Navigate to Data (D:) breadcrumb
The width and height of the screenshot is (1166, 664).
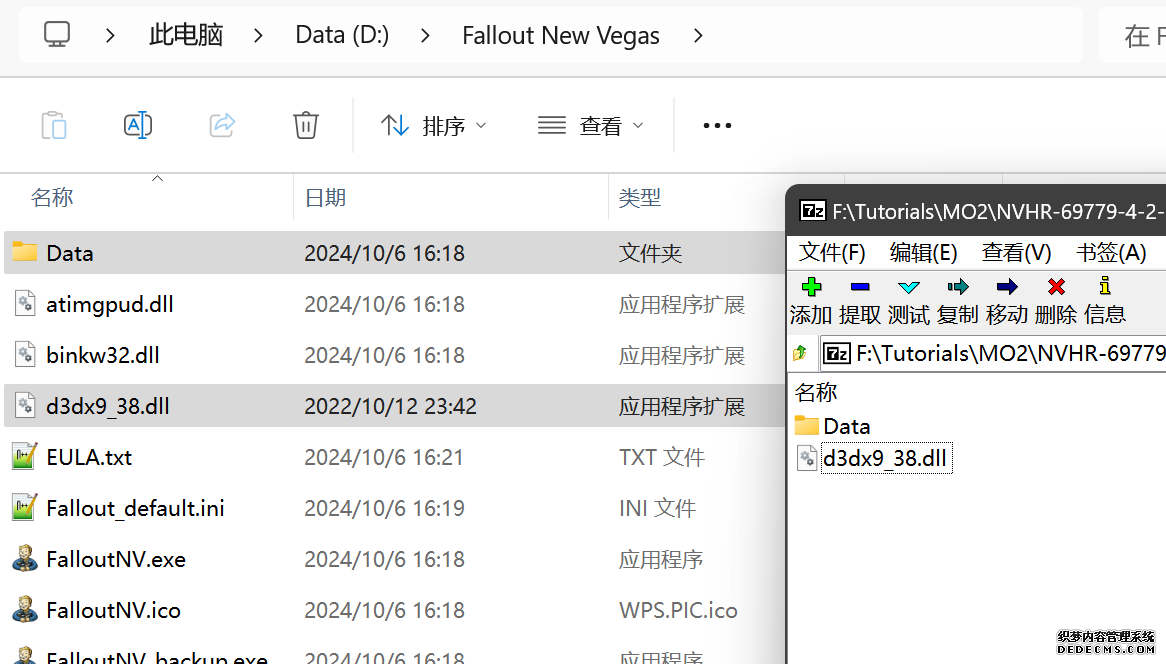coord(342,35)
